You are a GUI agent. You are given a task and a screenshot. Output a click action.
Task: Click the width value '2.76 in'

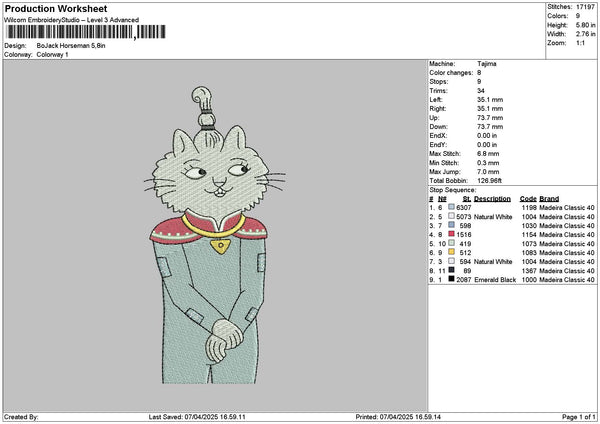tap(585, 34)
